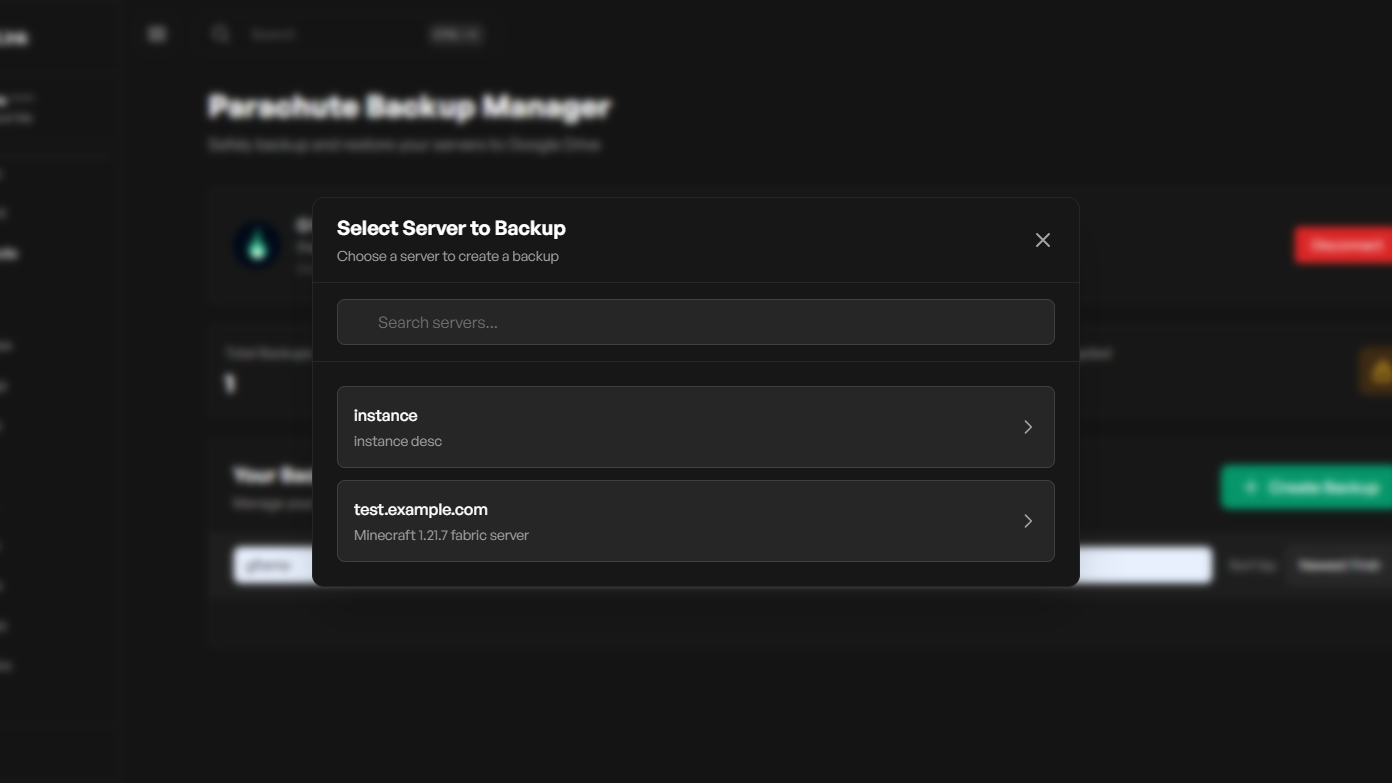The height and width of the screenshot is (783, 1392).
Task: Click the magnifier search icon in header
Action: (221, 34)
